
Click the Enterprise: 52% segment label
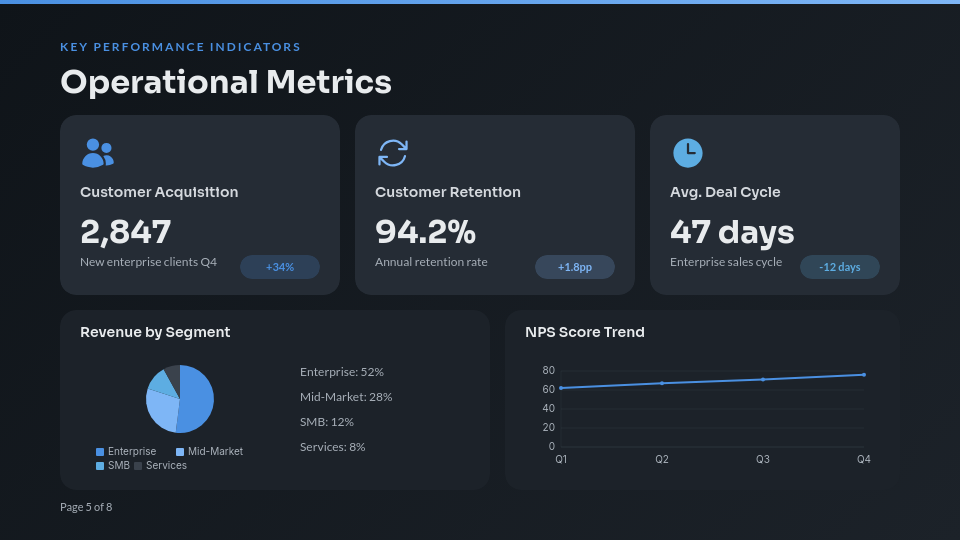342,372
